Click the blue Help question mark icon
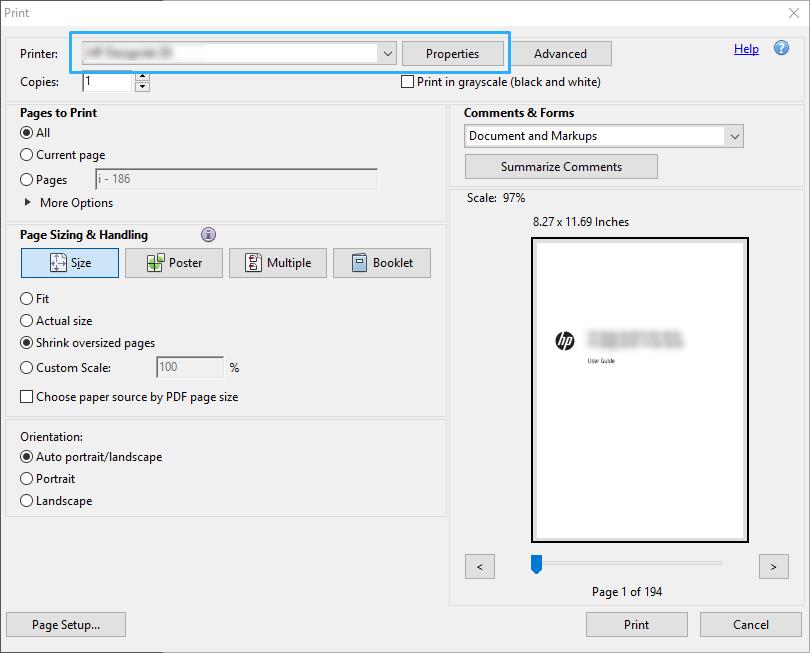 click(781, 49)
